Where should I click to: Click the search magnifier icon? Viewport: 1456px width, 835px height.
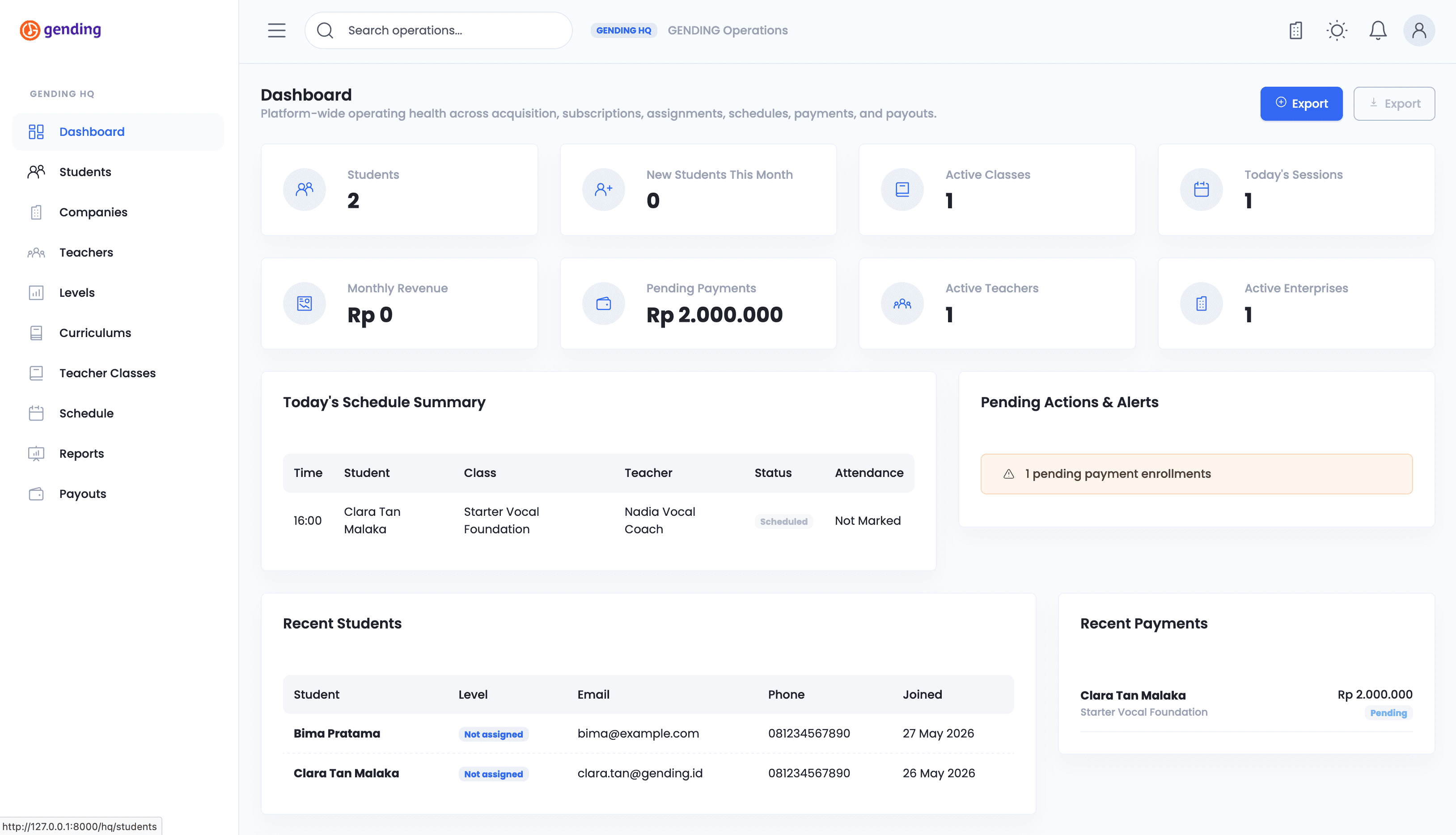point(325,30)
